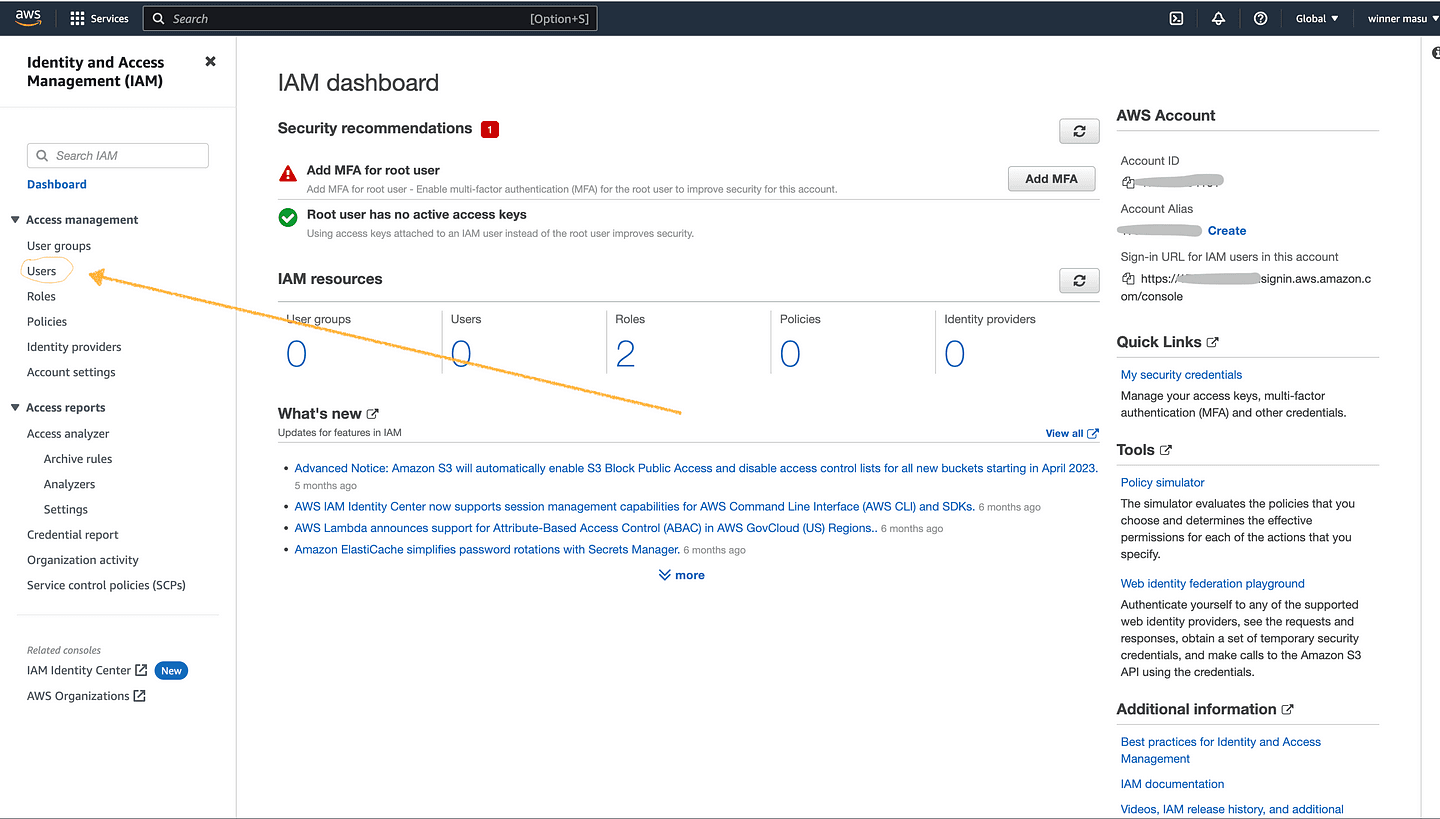
Task: Close the IAM navigation panel
Action: pyautogui.click(x=210, y=61)
